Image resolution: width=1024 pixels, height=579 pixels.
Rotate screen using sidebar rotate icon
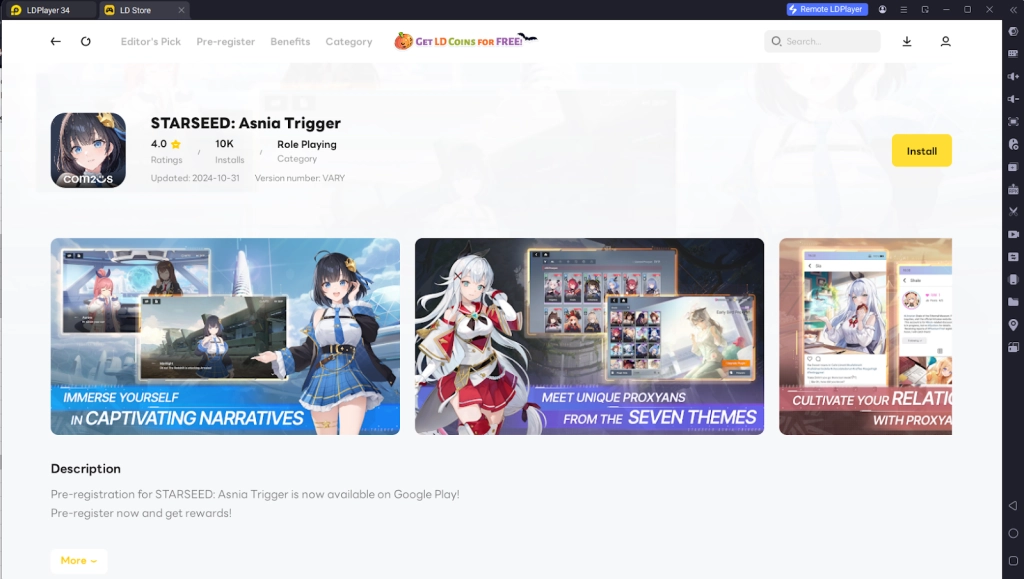pyautogui.click(x=1013, y=347)
